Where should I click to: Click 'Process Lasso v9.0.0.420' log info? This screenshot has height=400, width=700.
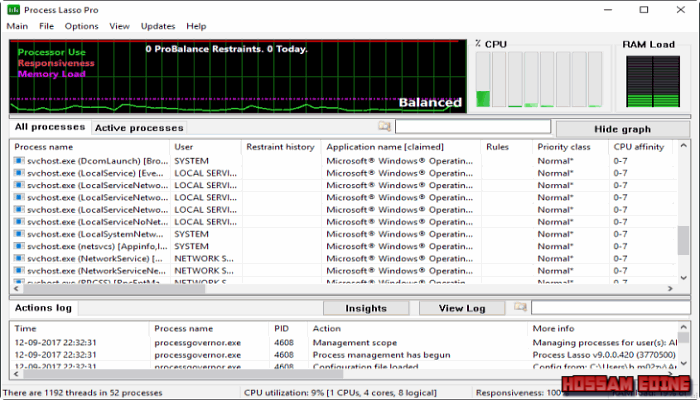tap(604, 355)
